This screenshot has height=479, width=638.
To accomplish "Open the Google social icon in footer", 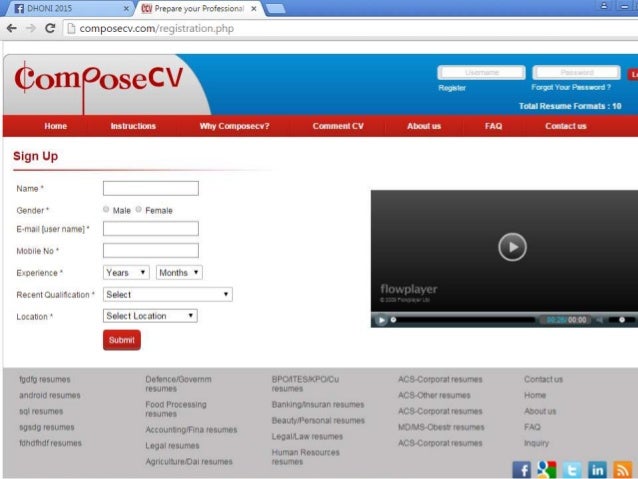I will [546, 470].
